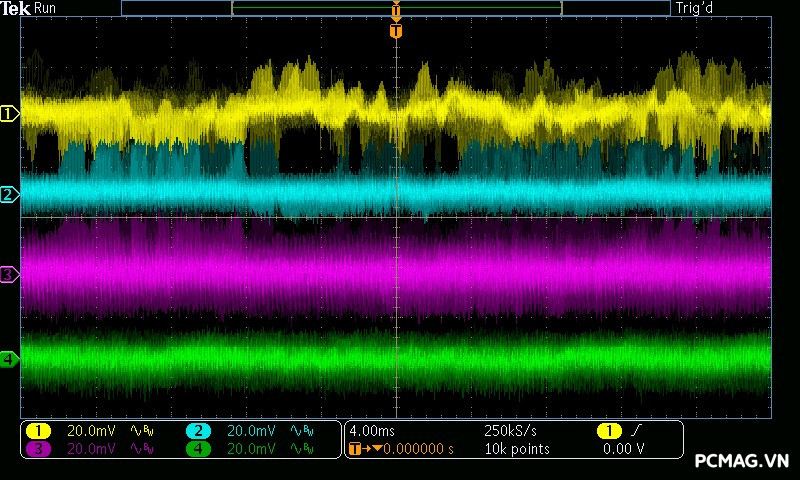The width and height of the screenshot is (800, 480).
Task: Toggle the magenta channel 3 badge
Action: tap(38, 449)
